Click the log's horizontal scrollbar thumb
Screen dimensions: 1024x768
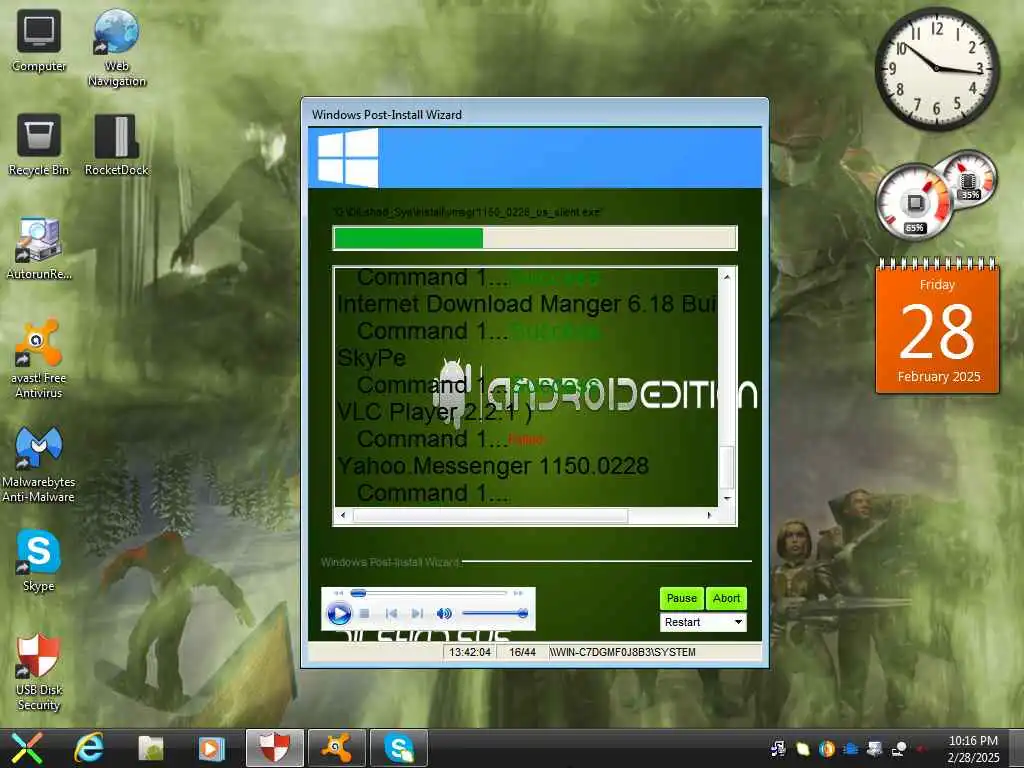point(490,516)
